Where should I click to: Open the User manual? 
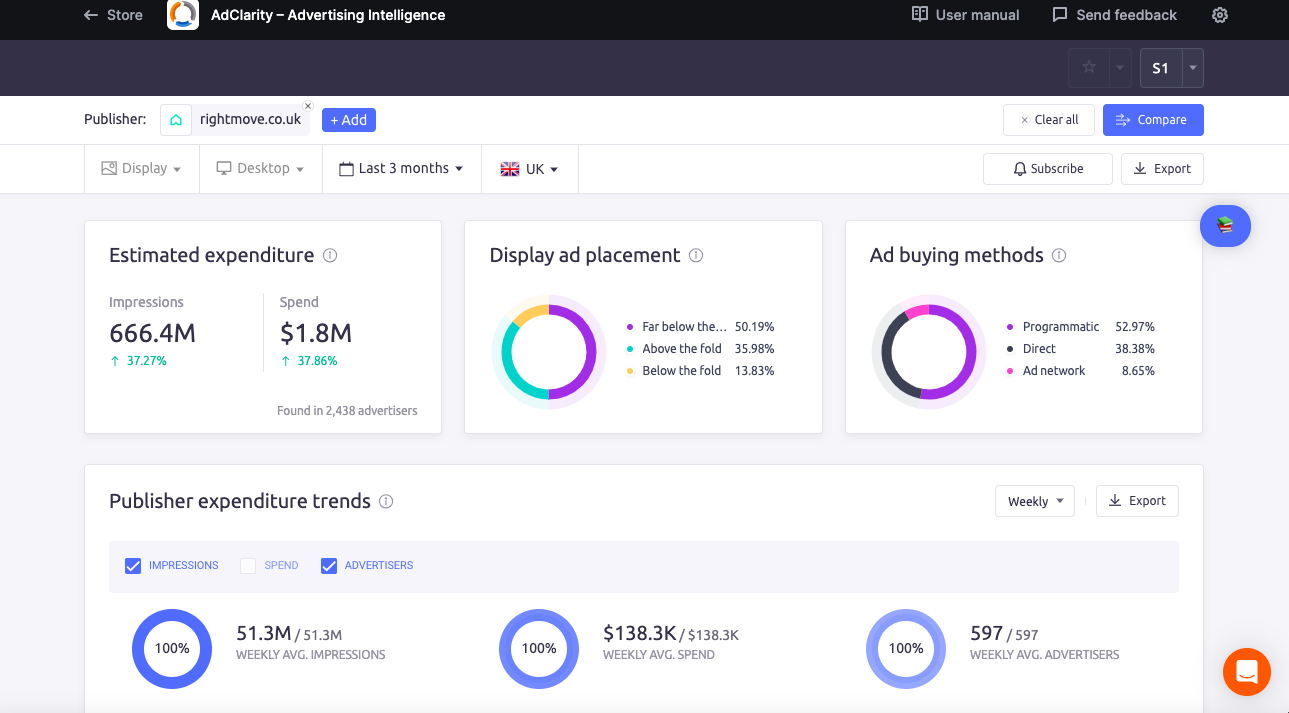coord(965,15)
